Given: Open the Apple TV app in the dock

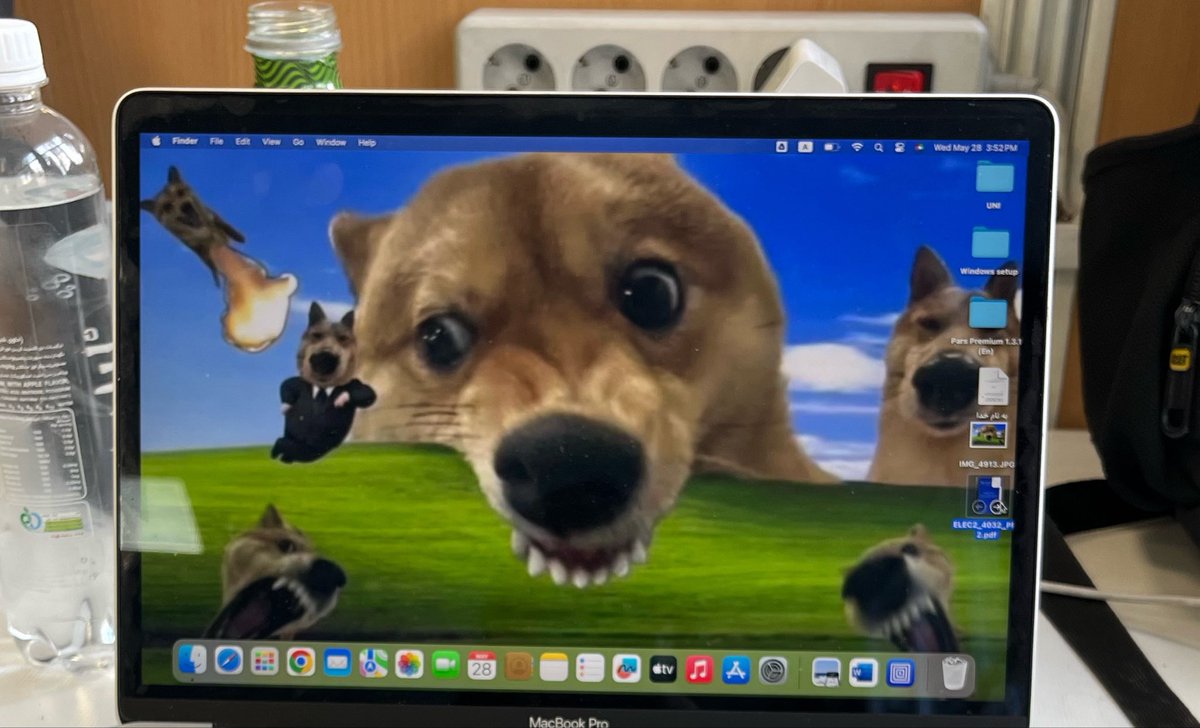Looking at the screenshot, I should pos(663,669).
